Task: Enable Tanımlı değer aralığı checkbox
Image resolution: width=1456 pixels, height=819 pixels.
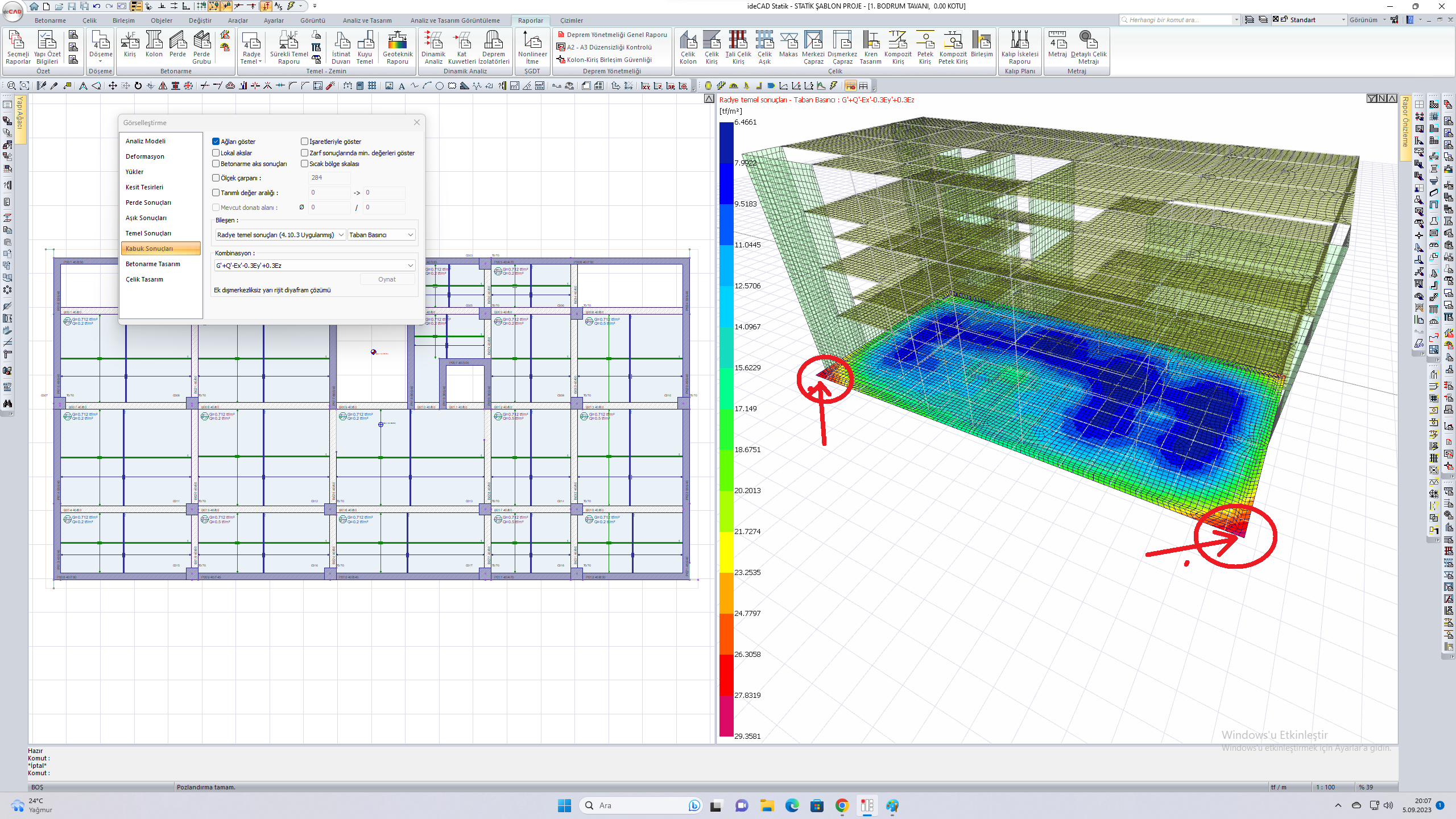Action: click(216, 193)
